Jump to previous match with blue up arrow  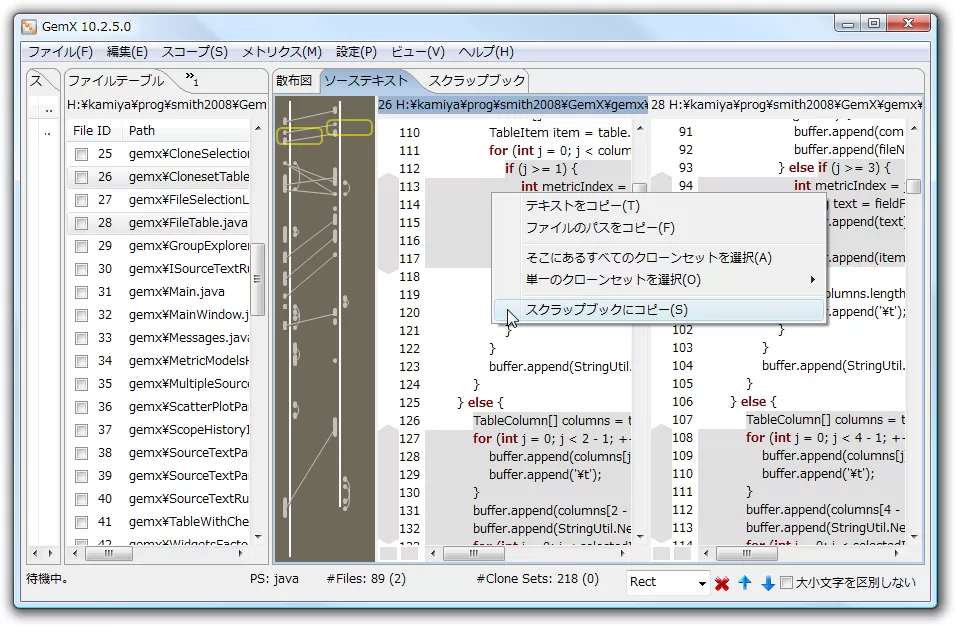click(x=744, y=583)
